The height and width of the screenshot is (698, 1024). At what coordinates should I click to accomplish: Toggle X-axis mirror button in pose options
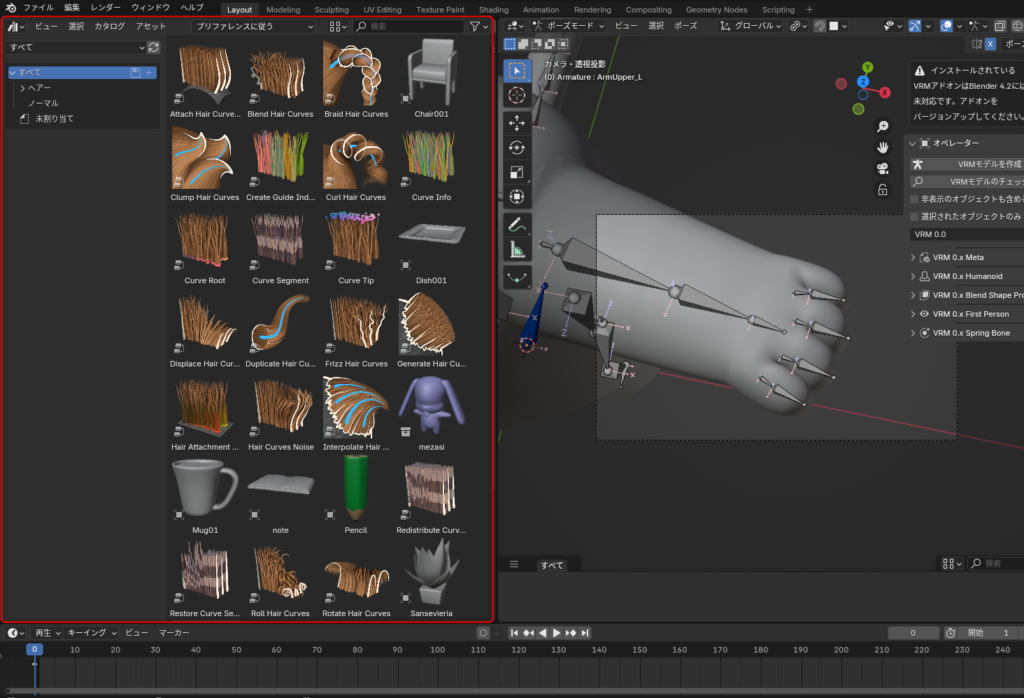[x=990, y=44]
